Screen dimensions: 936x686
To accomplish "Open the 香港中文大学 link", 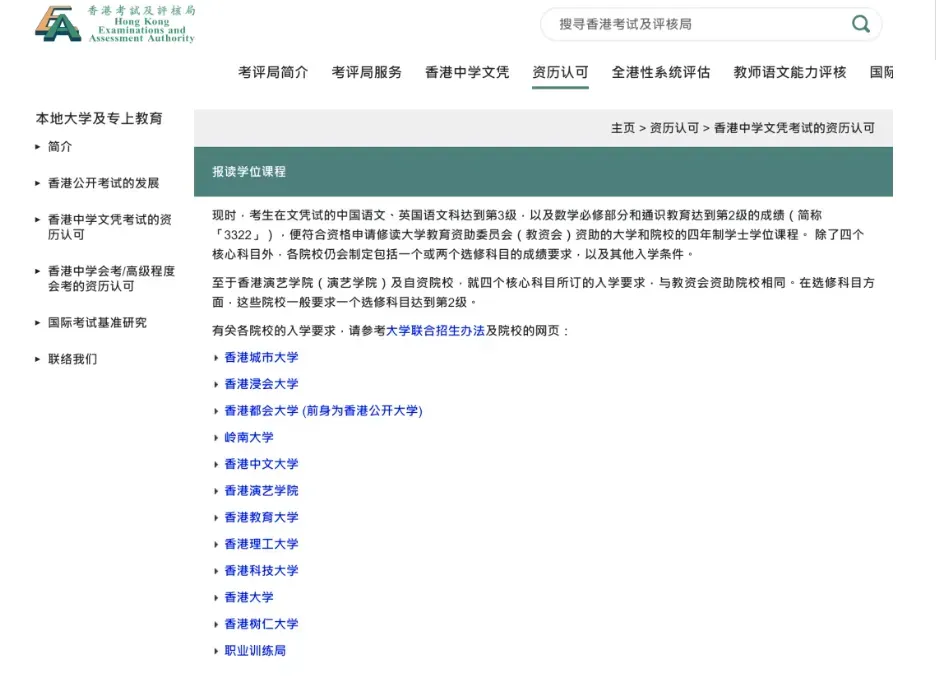I will 261,464.
